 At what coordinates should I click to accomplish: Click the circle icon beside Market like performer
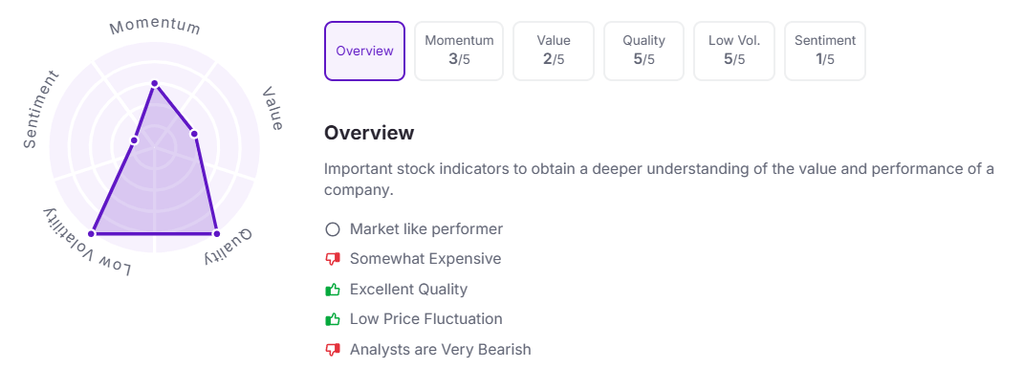coord(332,229)
